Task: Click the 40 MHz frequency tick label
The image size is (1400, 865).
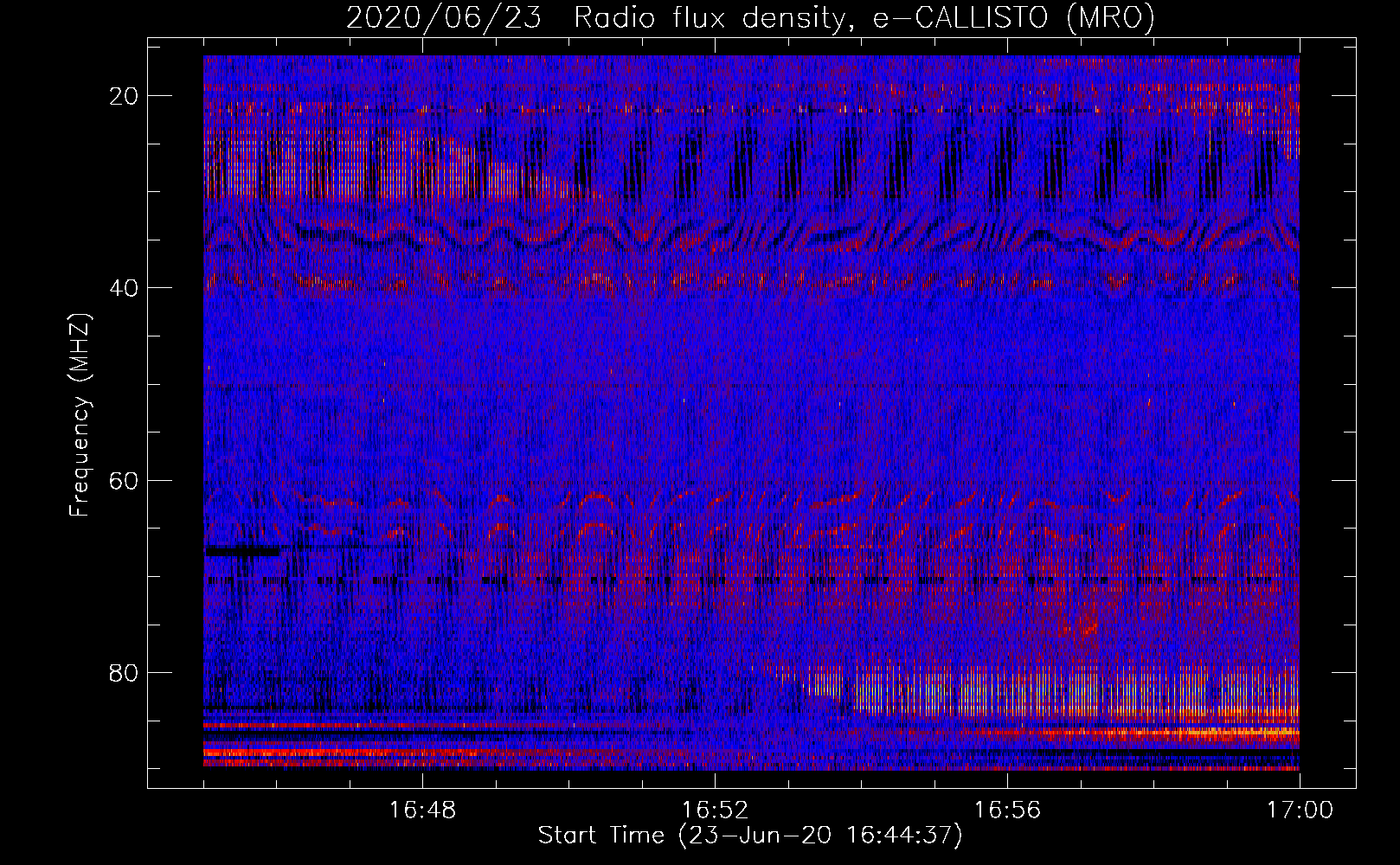Action: 124,288
